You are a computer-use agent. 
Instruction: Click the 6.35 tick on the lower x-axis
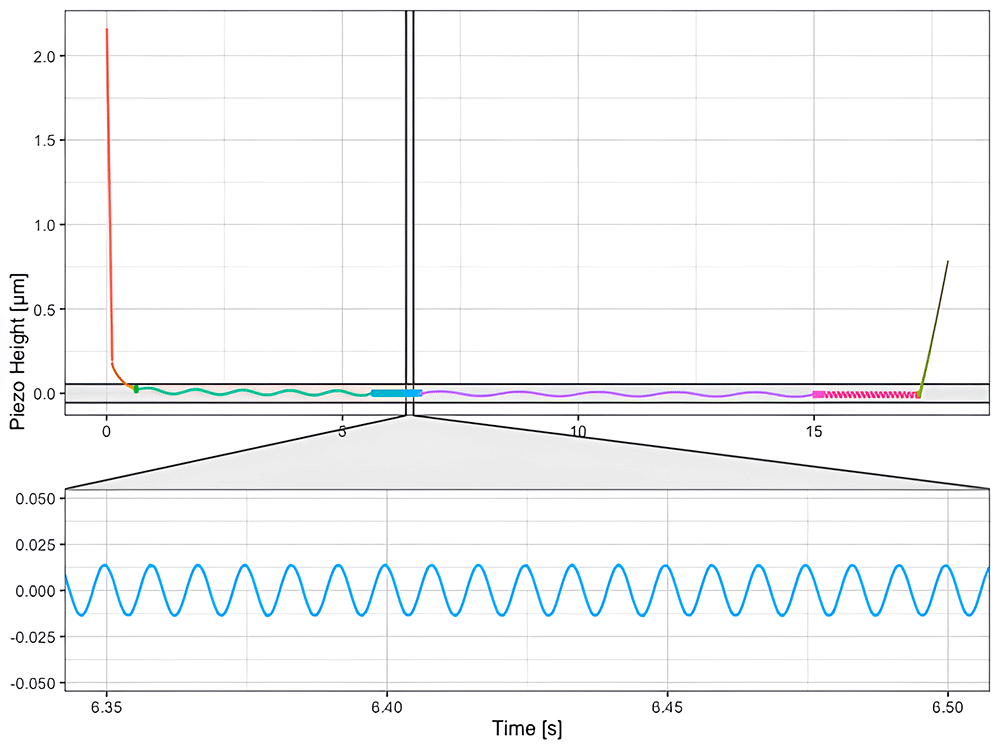coord(107,708)
